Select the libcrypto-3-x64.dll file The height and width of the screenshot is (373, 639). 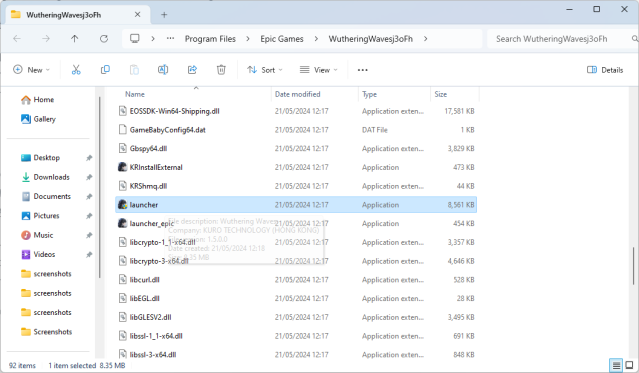pos(296,261)
